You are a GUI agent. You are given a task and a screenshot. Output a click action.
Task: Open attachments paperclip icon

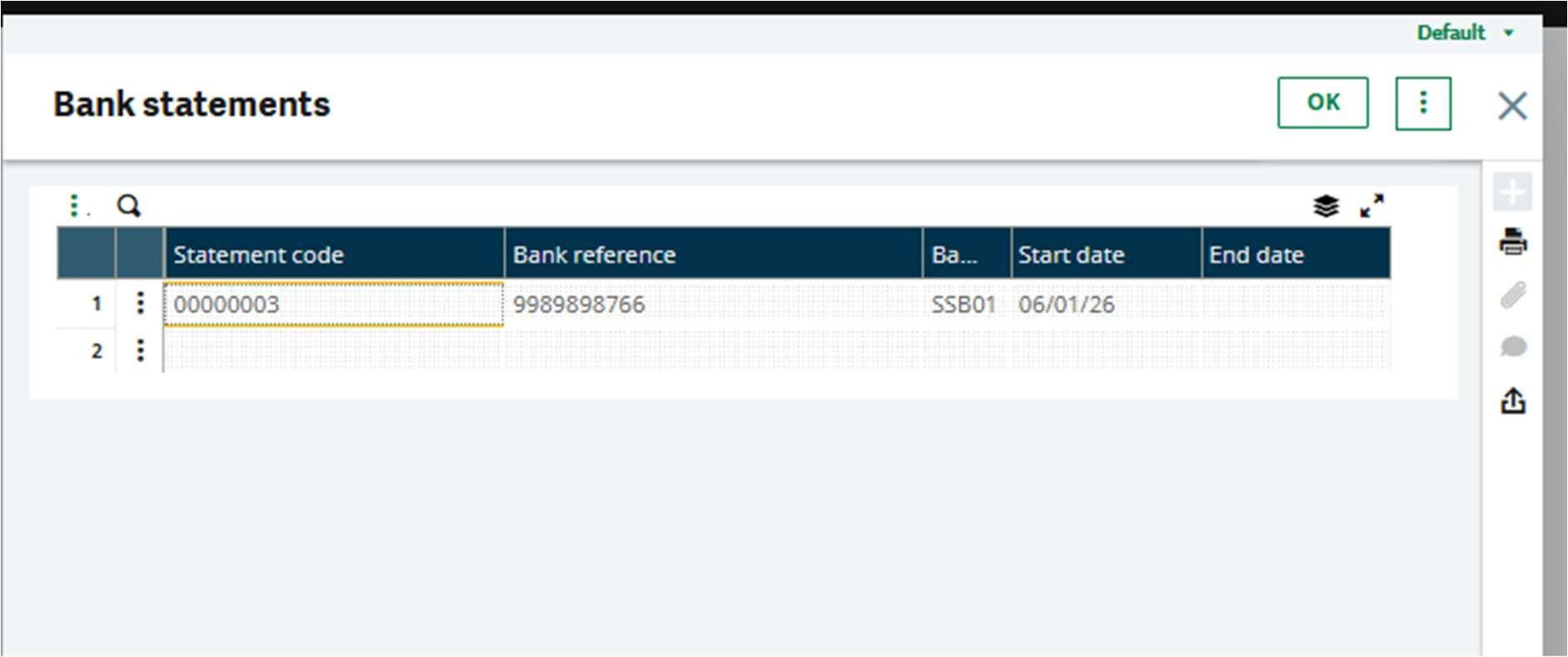(1513, 295)
